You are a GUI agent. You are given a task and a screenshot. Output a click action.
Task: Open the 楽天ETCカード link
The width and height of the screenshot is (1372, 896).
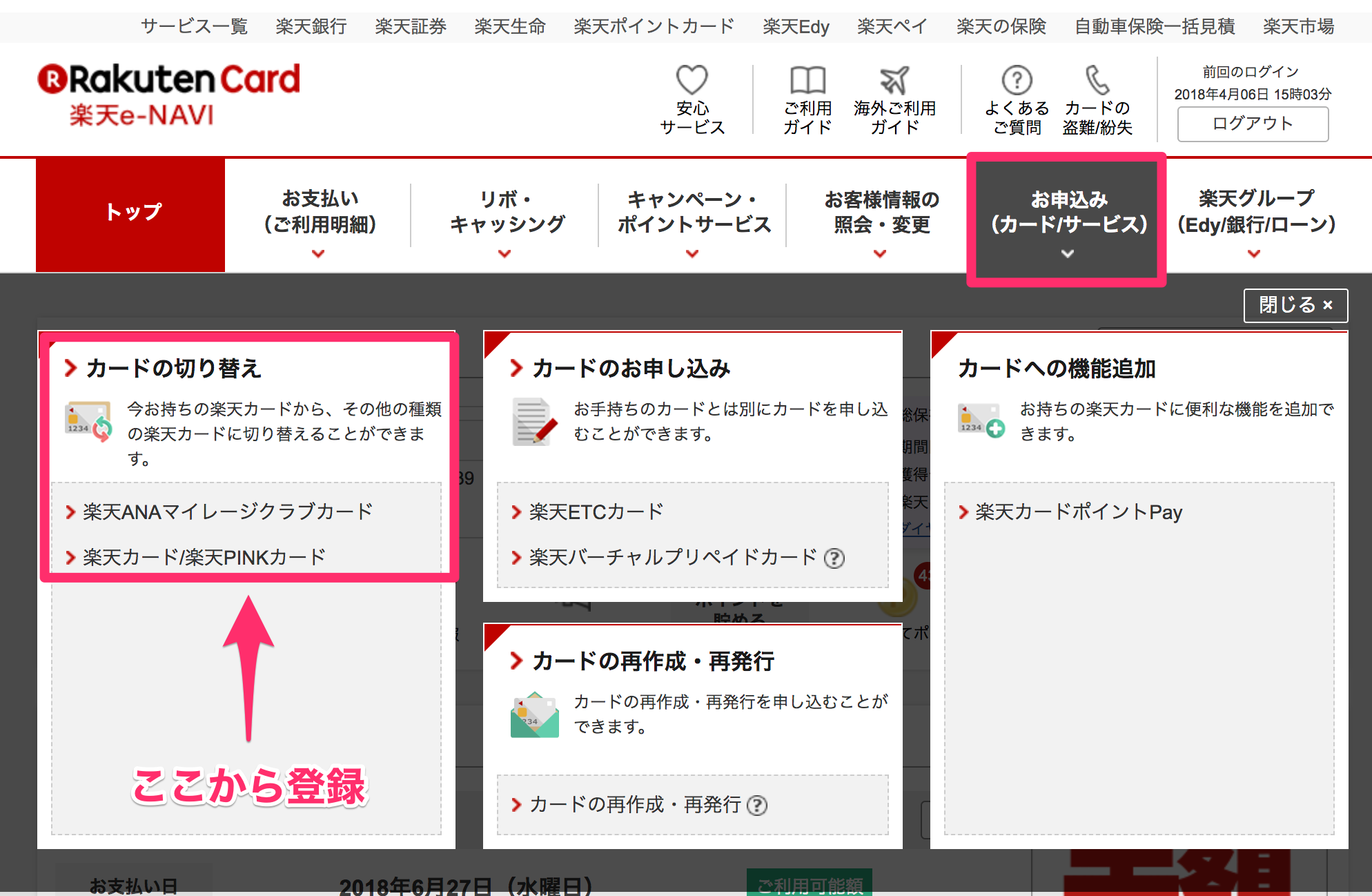click(x=596, y=512)
